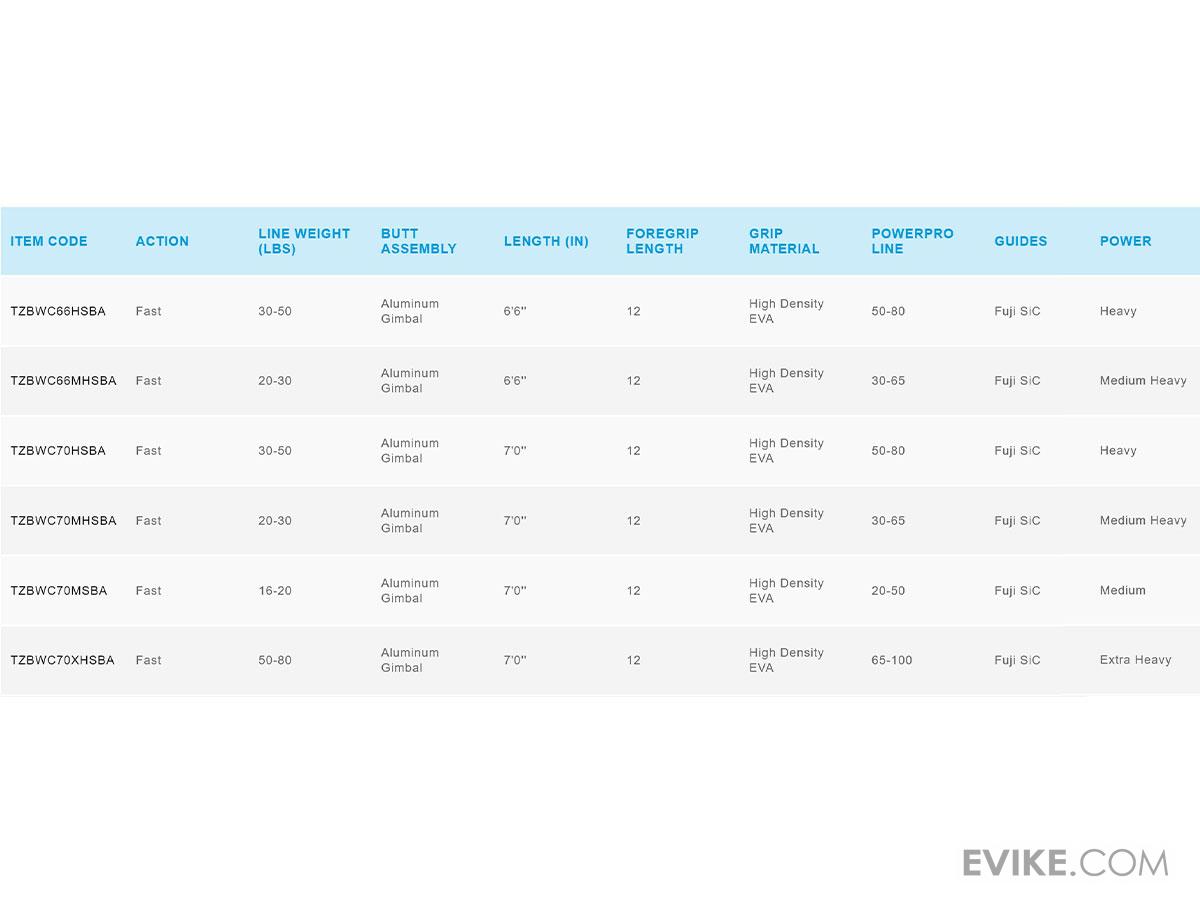Viewport: 1200px width, 900px height.
Task: Select the ACTION column header
Action: 162,241
